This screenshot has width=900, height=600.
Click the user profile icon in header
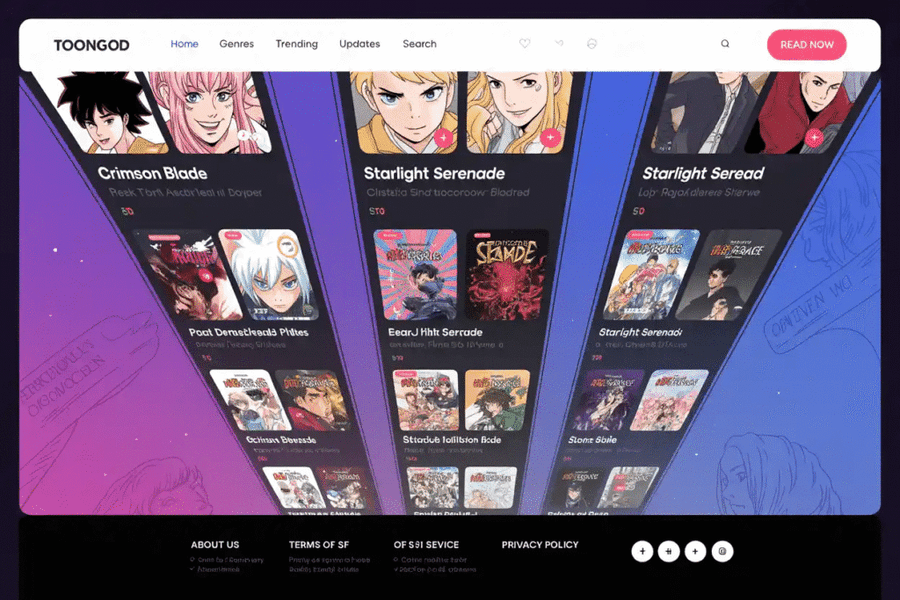(x=592, y=44)
